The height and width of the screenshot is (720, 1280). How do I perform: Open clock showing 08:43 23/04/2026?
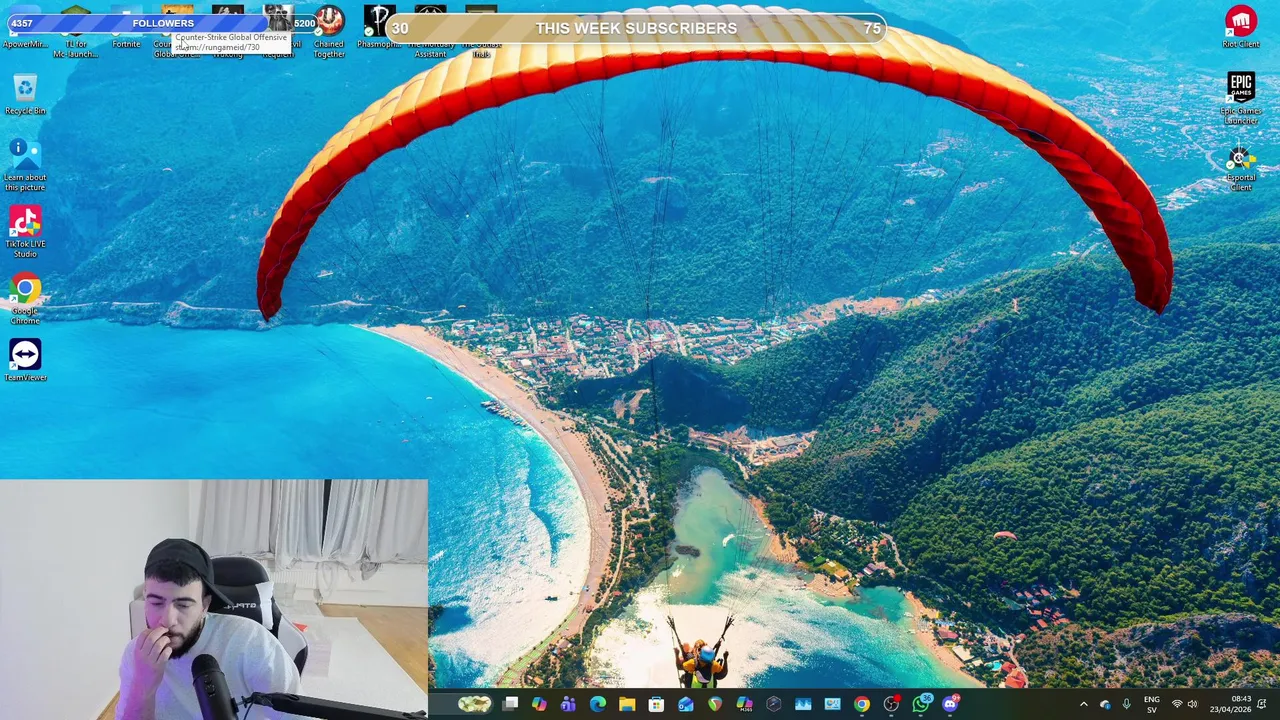coord(1229,704)
